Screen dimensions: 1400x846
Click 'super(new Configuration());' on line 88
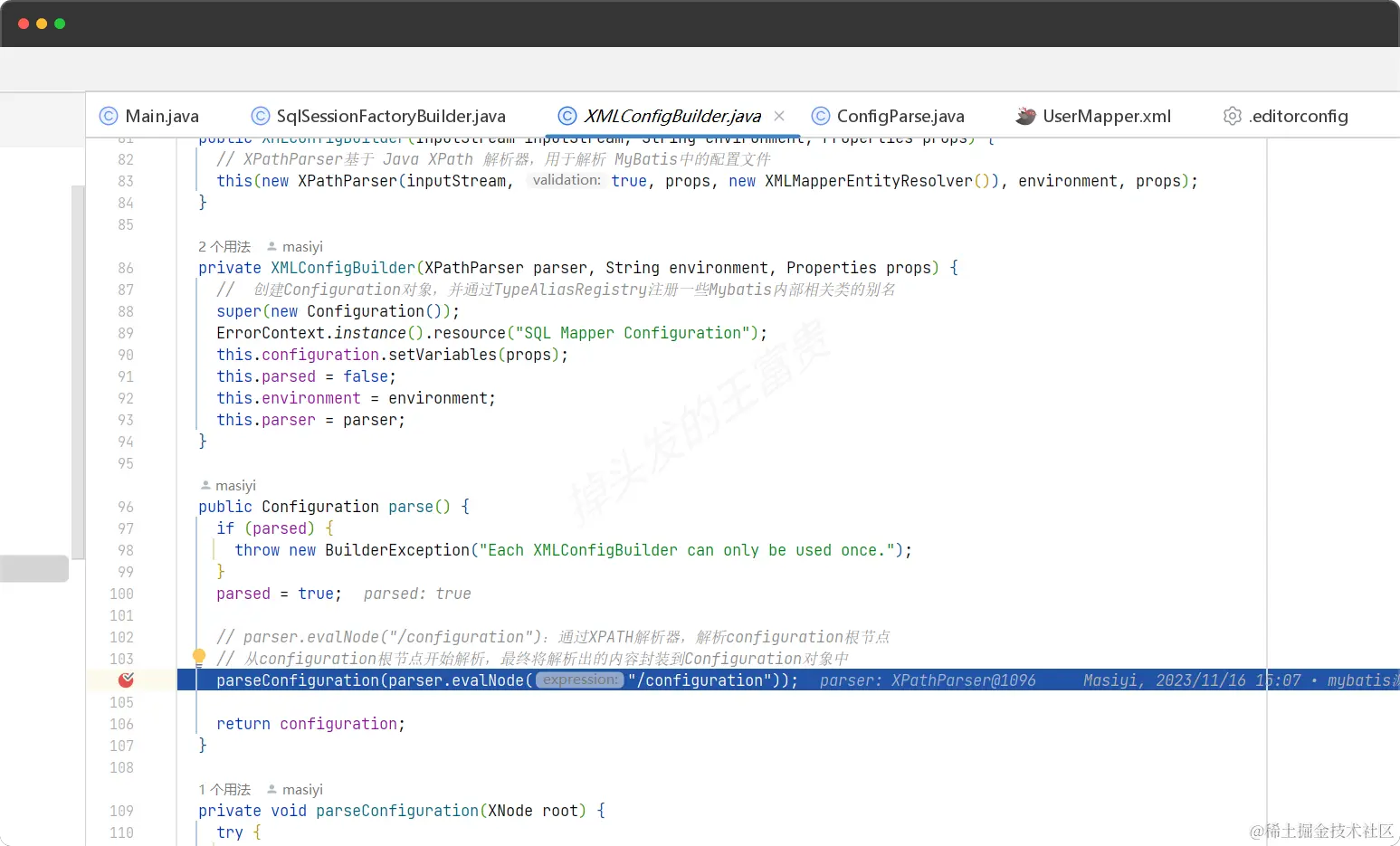pos(338,311)
